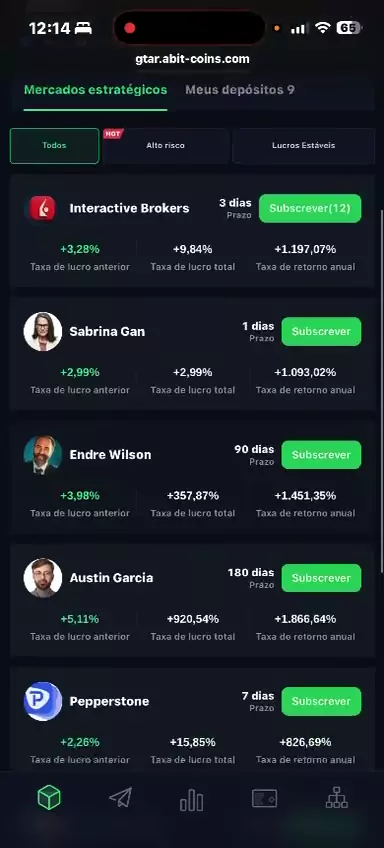Click the Interactive Brokers red logo
The height and width of the screenshot is (848, 384).
(42, 208)
